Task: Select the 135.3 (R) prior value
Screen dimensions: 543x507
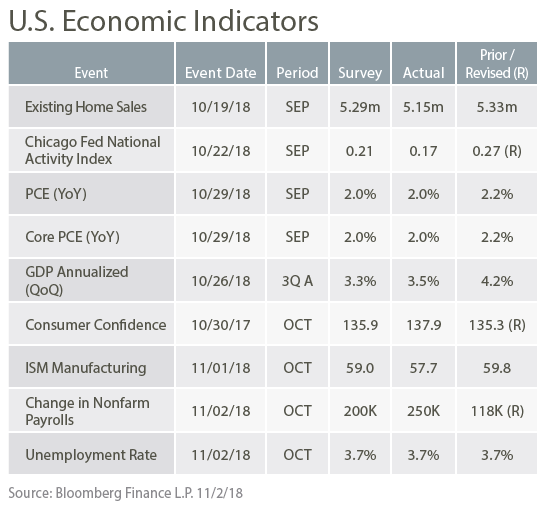Action: click(x=497, y=324)
